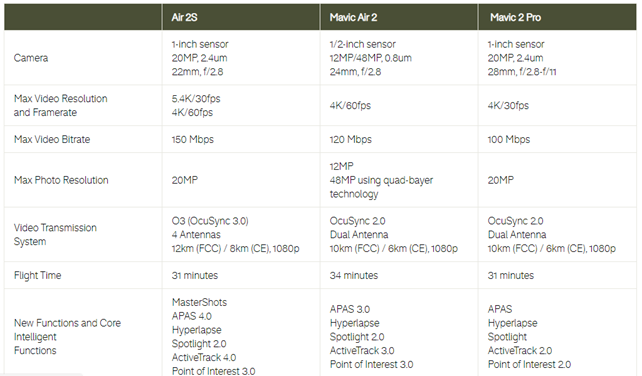This screenshot has width=642, height=376.
Task: Select the O3 (OcuSync 3.0) text
Action: (210, 221)
